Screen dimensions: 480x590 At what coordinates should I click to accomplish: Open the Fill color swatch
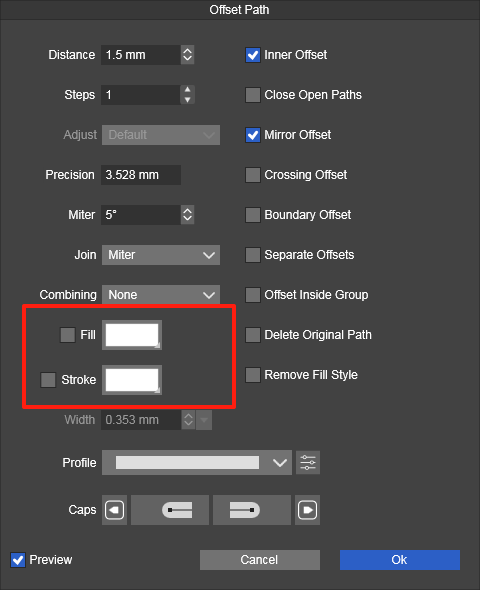132,335
